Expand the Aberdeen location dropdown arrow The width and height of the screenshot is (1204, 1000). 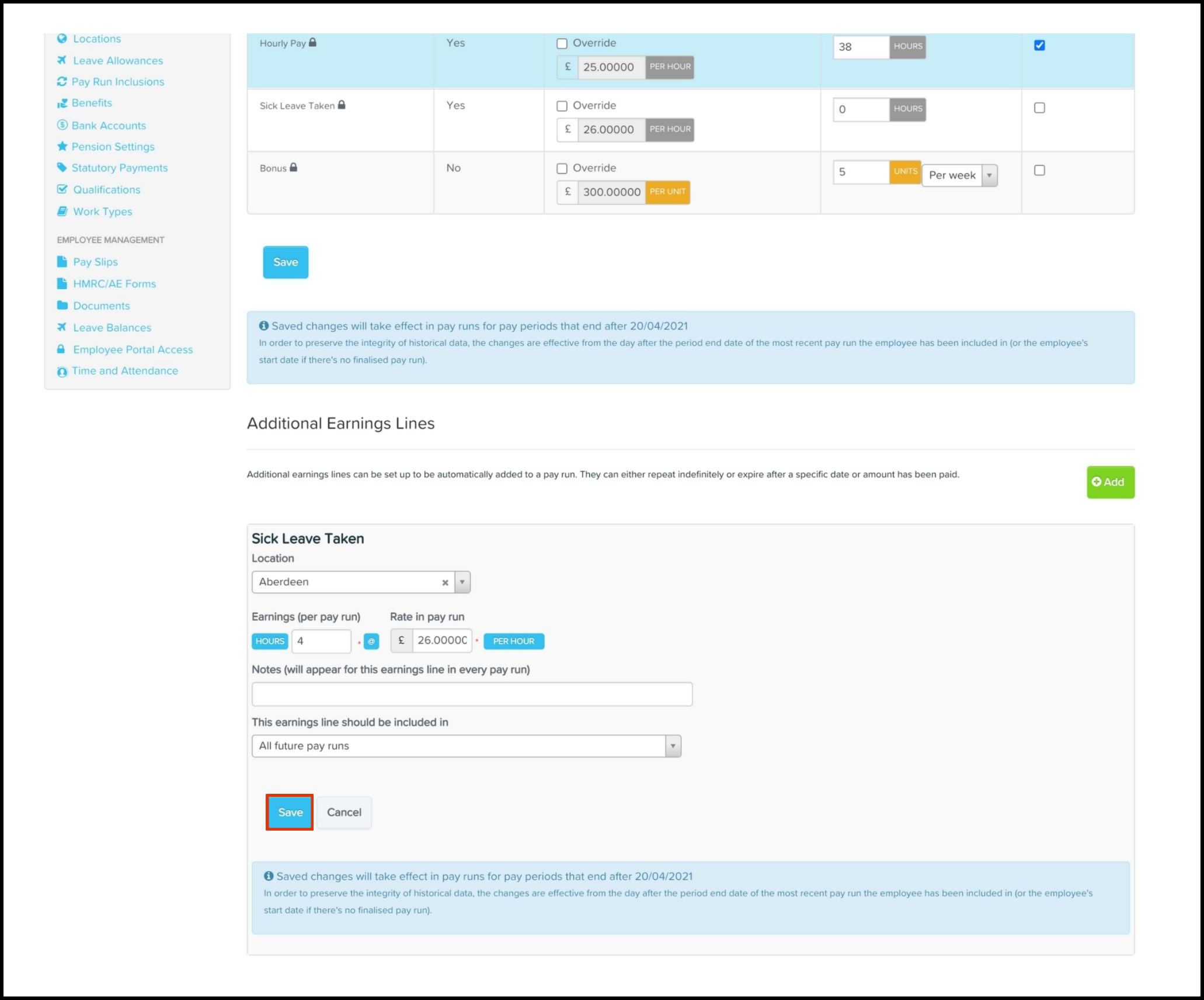pyautogui.click(x=462, y=582)
